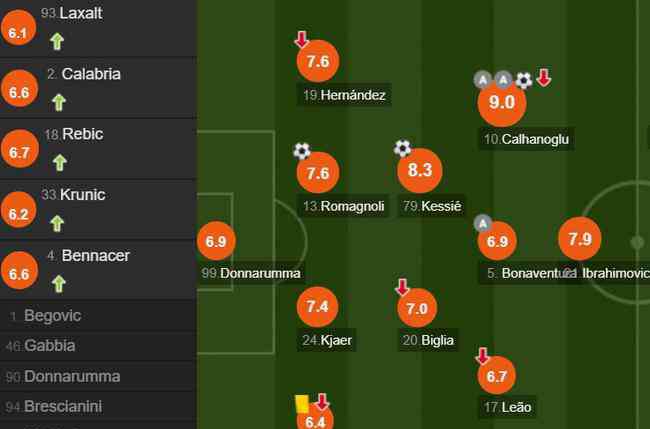Click the assist badge above Bonaventura
Viewport: 650px width, 429px height.
click(x=483, y=224)
